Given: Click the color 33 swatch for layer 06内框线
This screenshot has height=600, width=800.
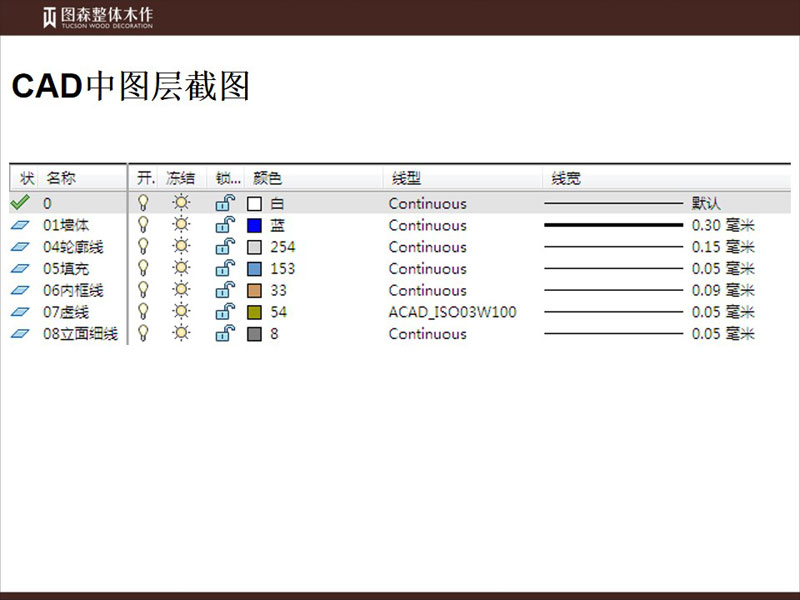Looking at the screenshot, I should coord(254,291).
